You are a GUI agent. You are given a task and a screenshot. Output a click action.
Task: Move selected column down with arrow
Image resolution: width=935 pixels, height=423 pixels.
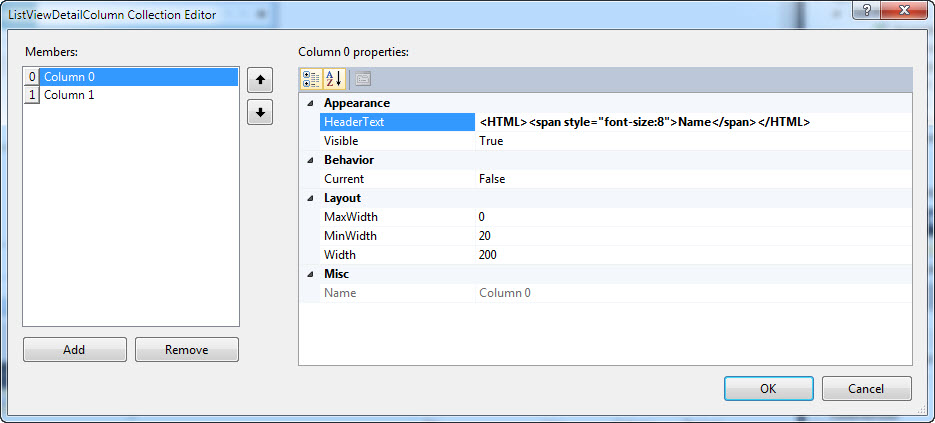260,112
